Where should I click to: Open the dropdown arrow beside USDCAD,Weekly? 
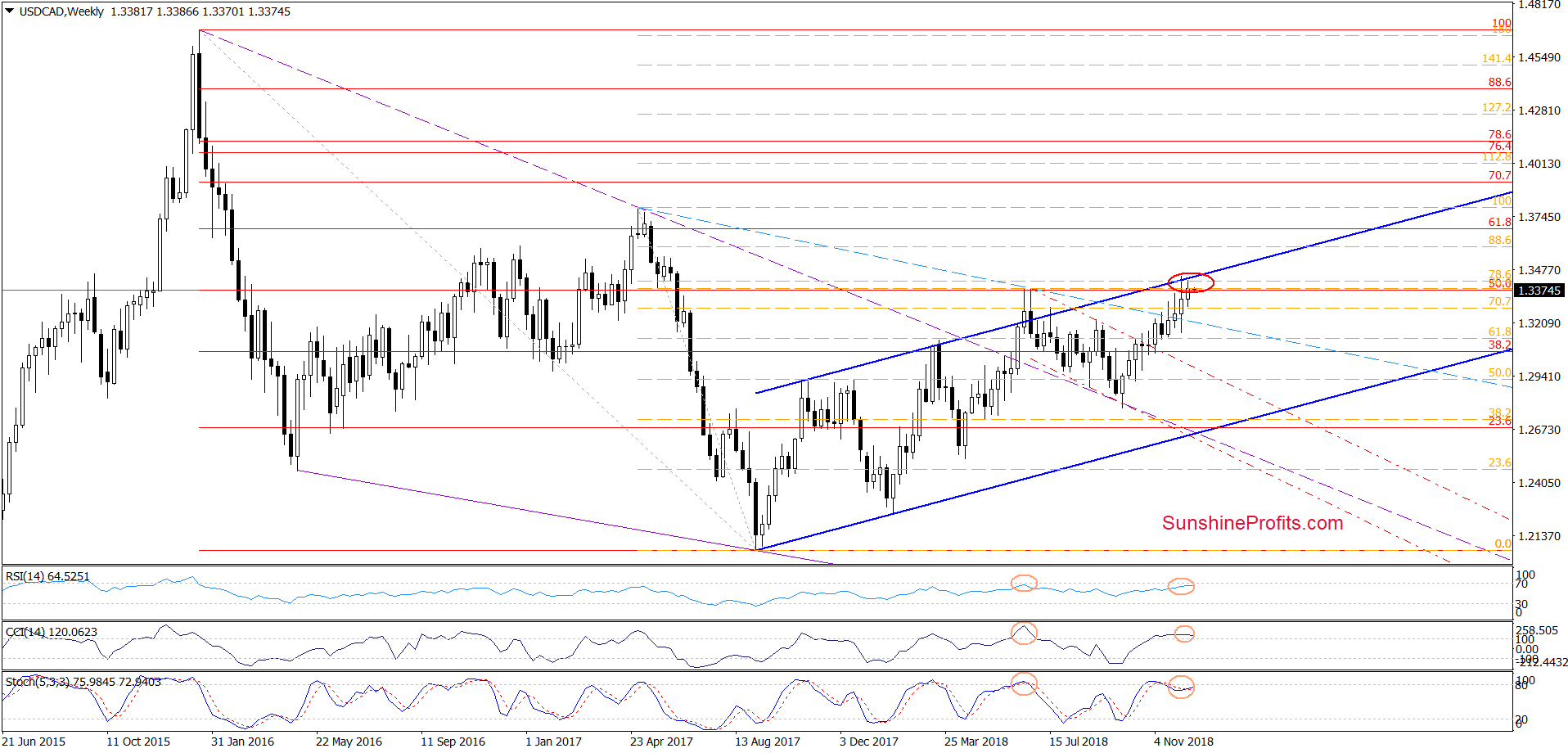click(10, 11)
